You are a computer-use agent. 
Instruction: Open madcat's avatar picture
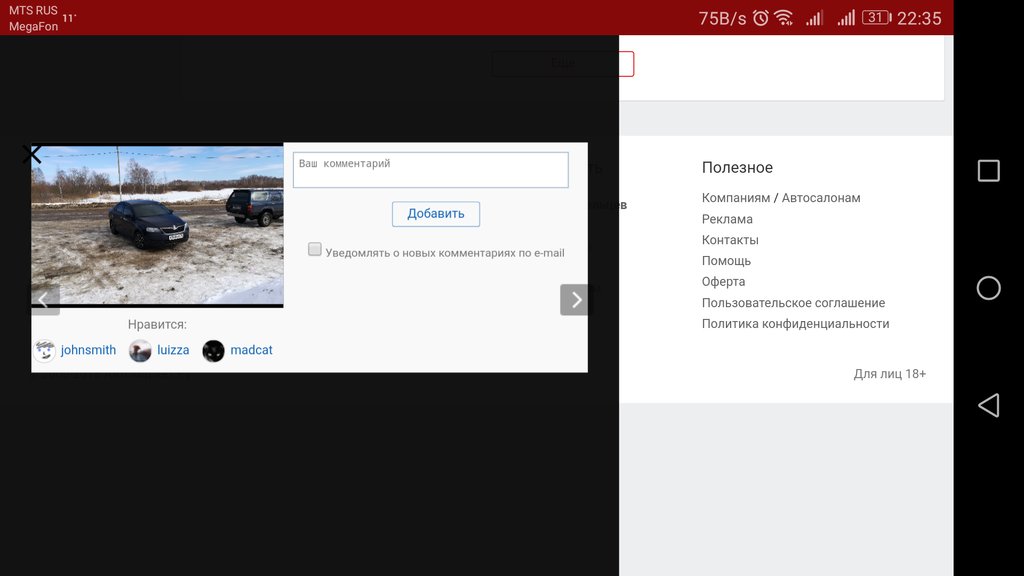[213, 351]
